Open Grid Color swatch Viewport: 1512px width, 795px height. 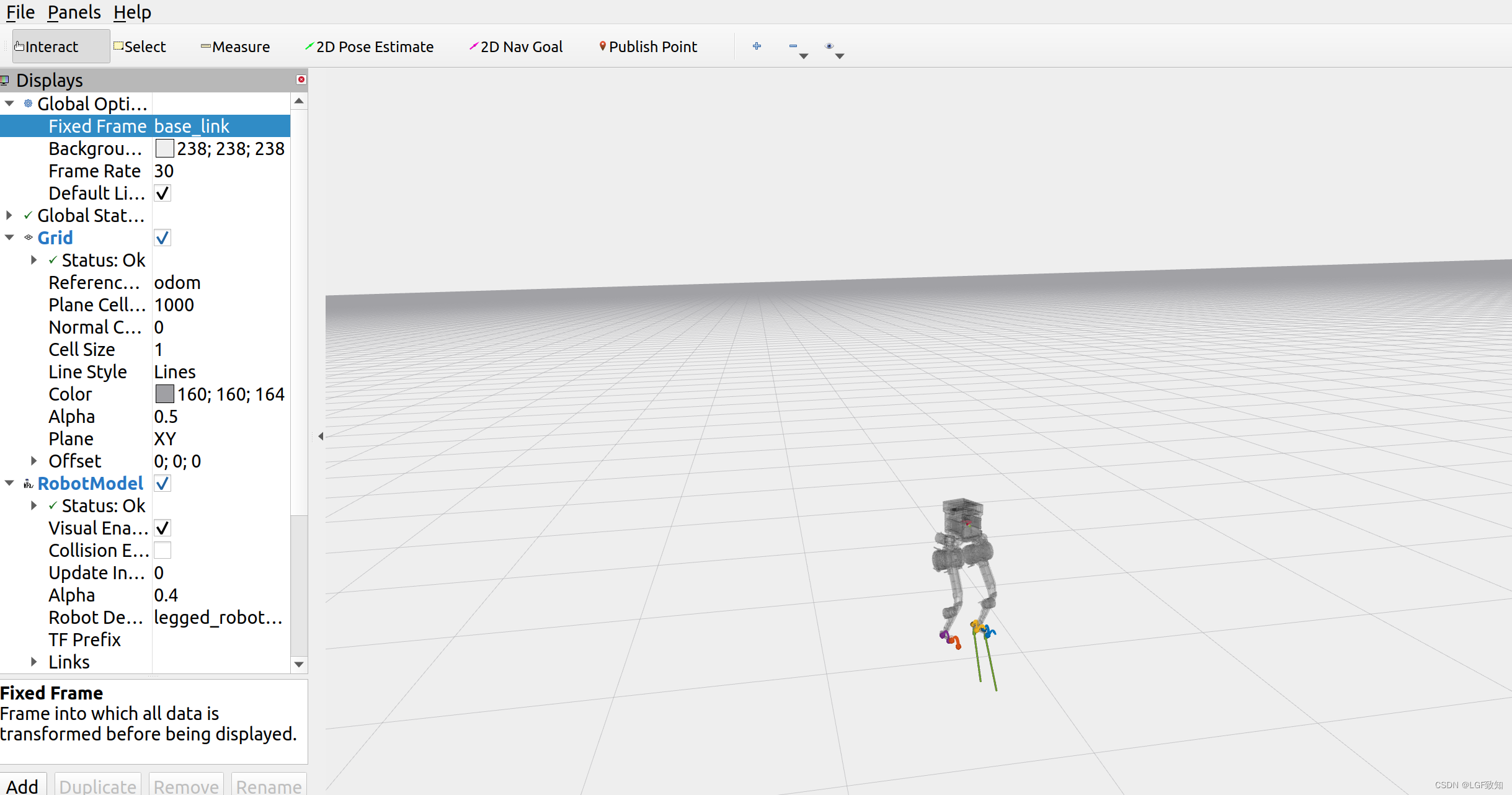click(164, 394)
